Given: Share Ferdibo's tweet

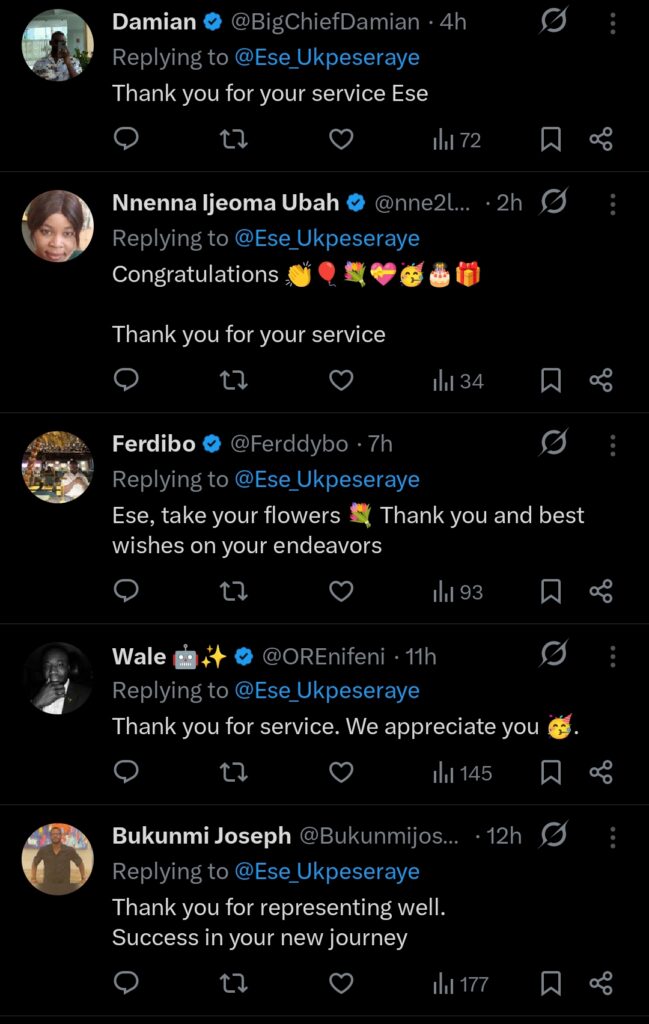Looking at the screenshot, I should (601, 592).
